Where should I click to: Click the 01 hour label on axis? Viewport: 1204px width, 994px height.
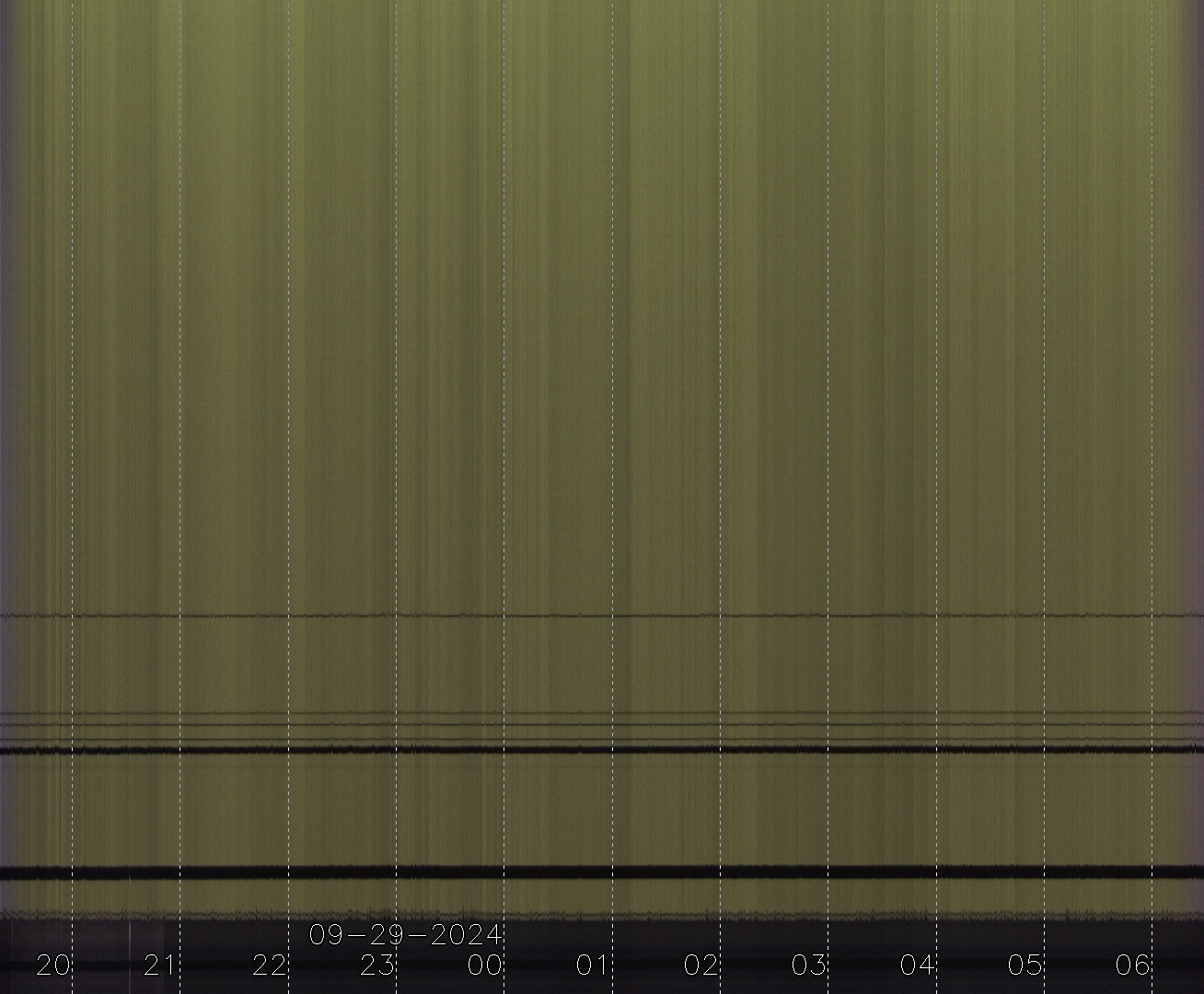pos(594,965)
